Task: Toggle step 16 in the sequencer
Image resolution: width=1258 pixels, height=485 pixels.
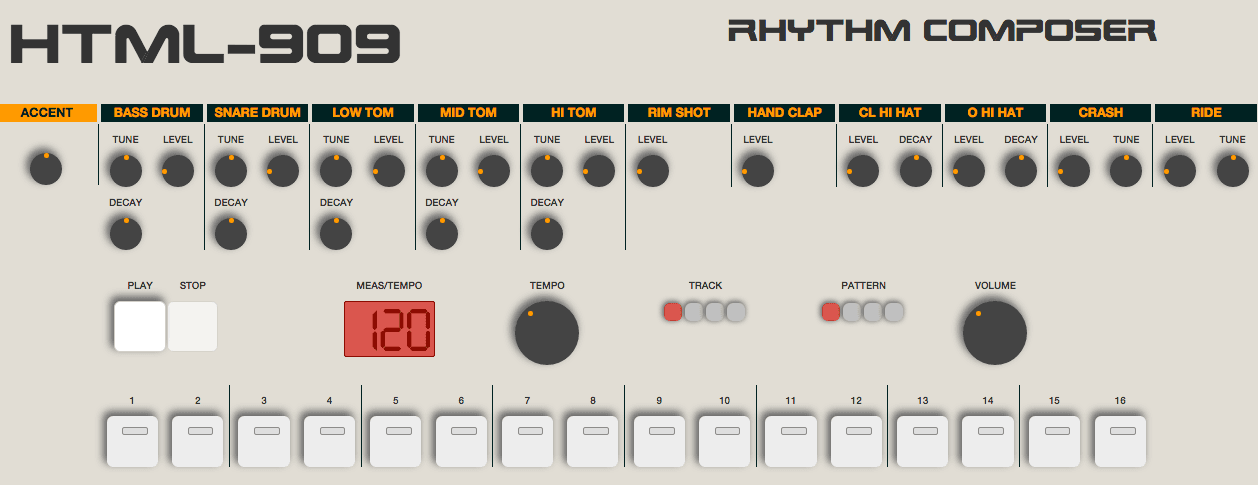Action: [1120, 442]
